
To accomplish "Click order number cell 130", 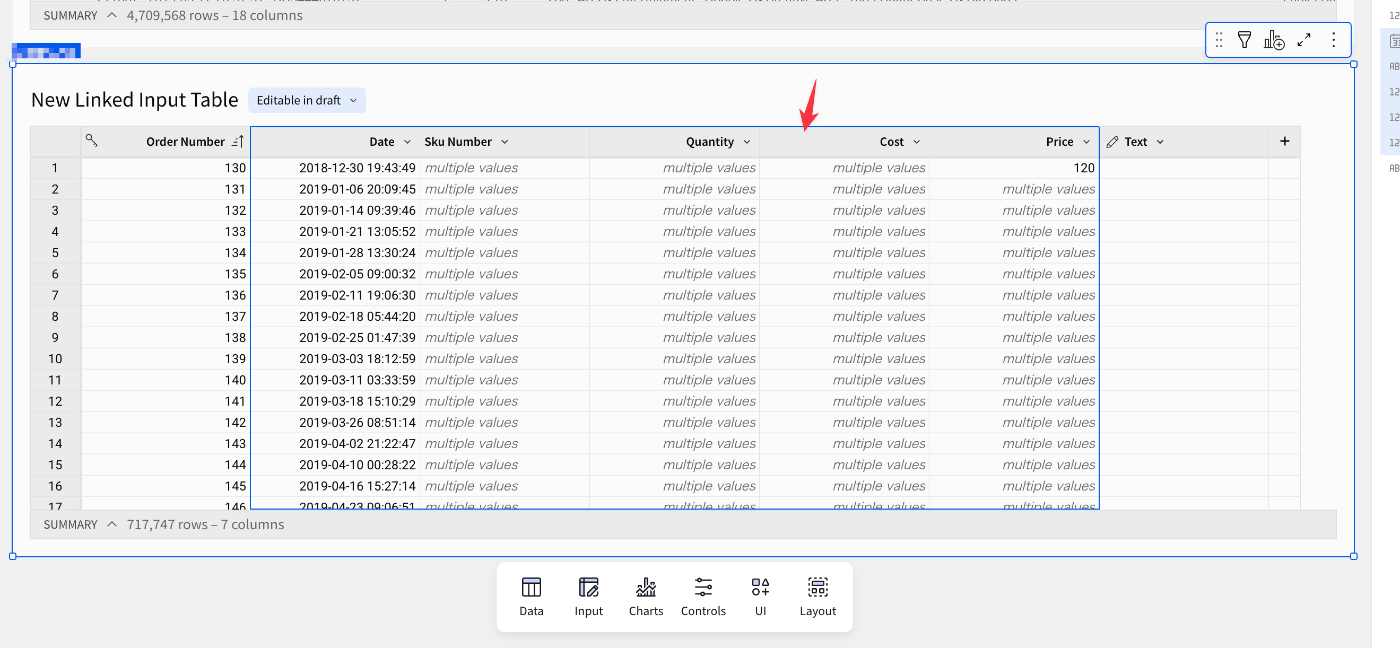I will point(165,168).
